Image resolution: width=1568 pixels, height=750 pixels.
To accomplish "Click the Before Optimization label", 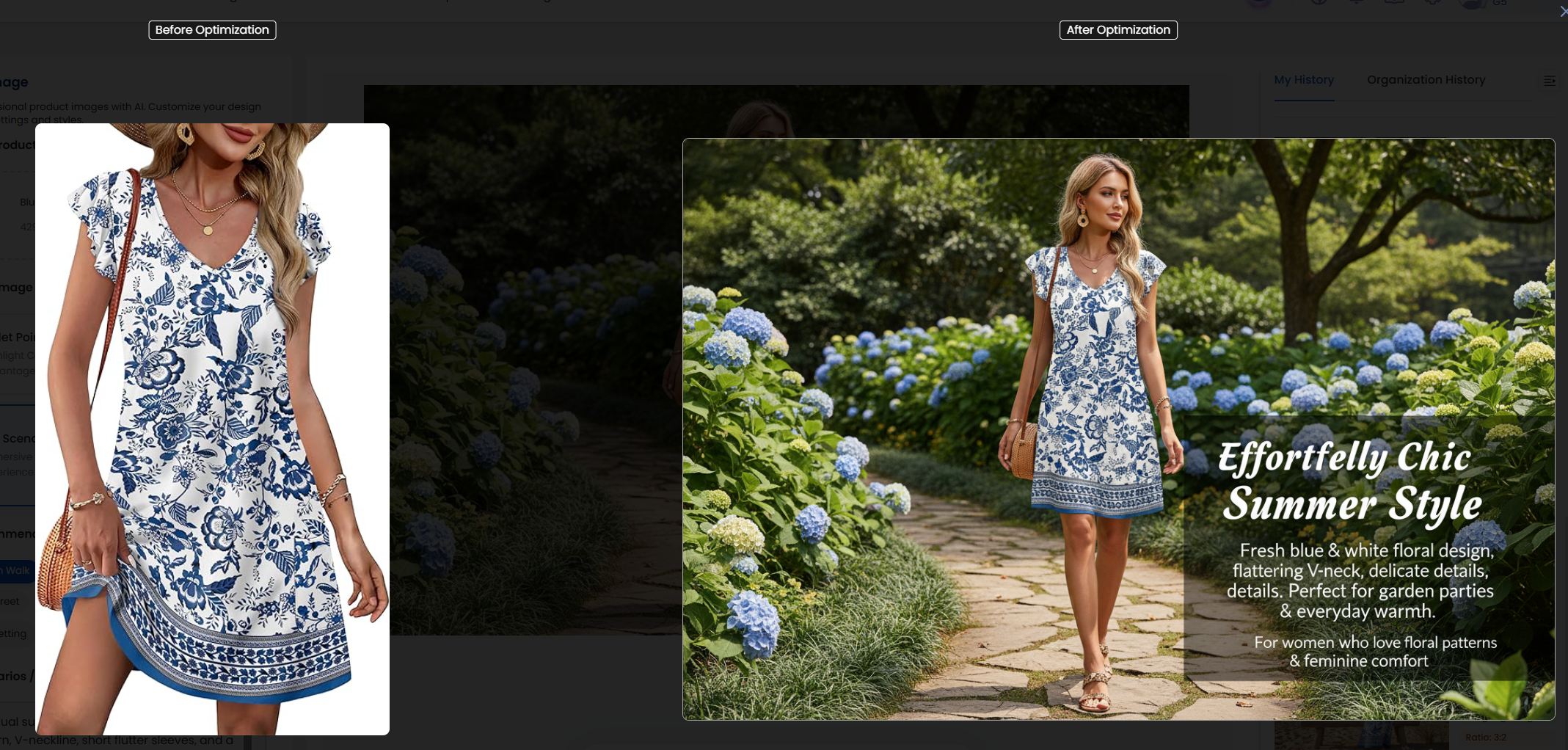I will click(212, 30).
